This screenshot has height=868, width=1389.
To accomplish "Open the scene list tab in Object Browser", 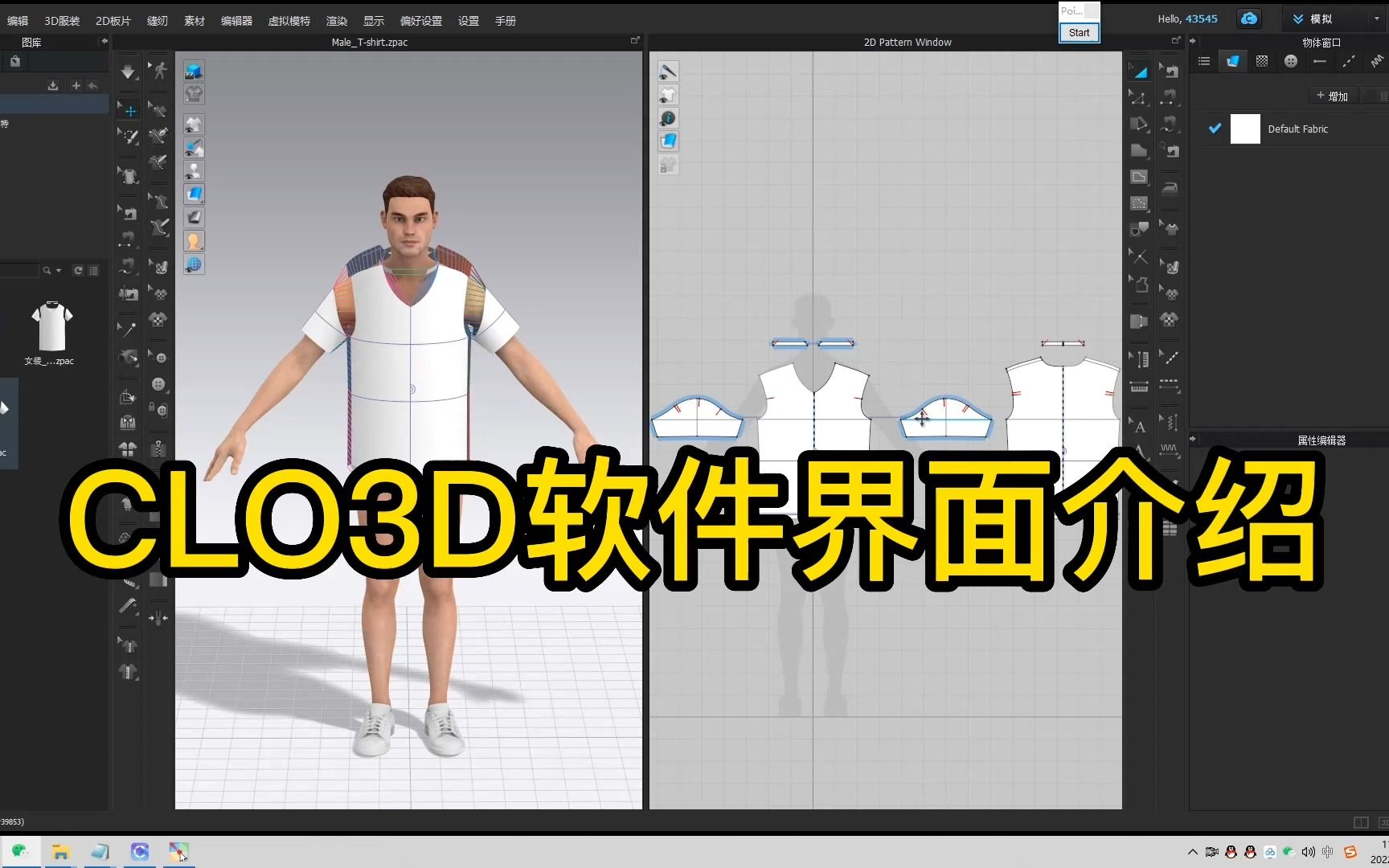I will pyautogui.click(x=1204, y=61).
